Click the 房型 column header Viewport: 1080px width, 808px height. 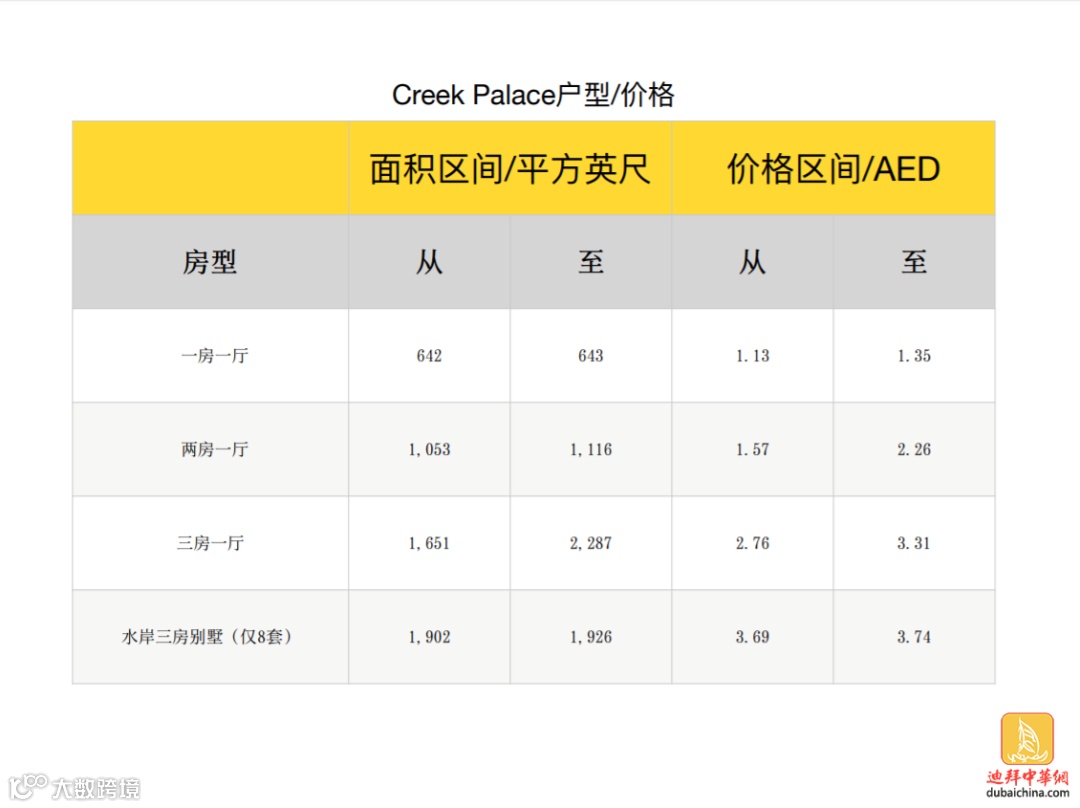[210, 262]
